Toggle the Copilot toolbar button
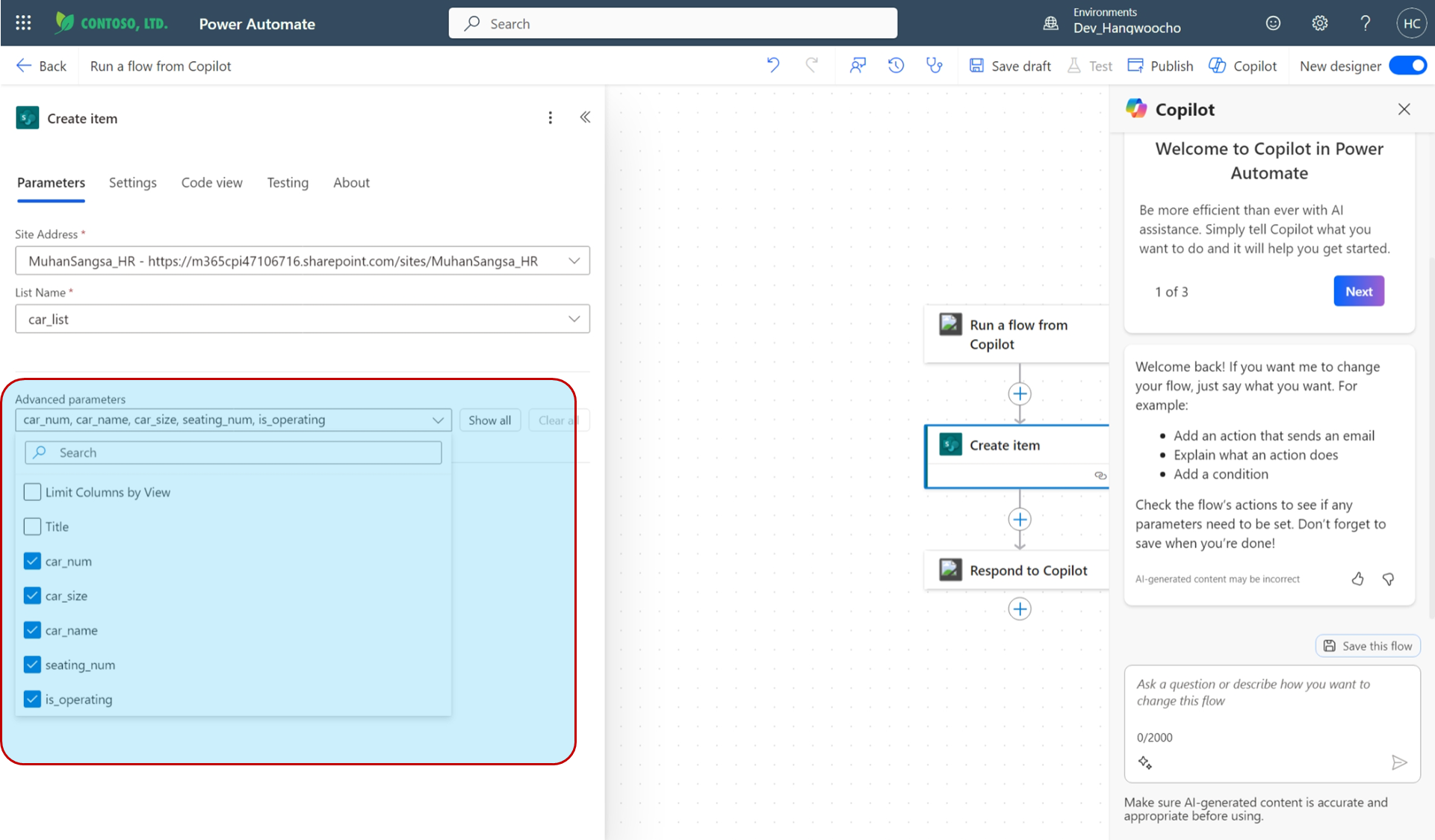Image resolution: width=1435 pixels, height=840 pixels. point(1242,66)
